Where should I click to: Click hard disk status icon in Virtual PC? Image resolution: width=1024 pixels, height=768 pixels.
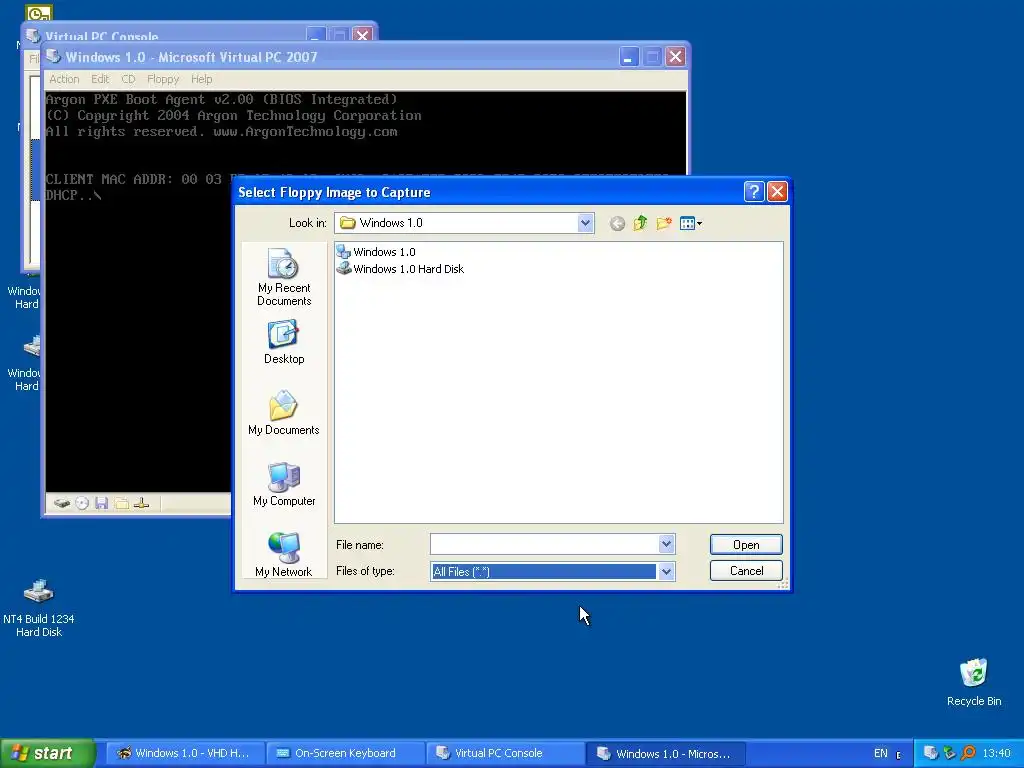(x=61, y=503)
